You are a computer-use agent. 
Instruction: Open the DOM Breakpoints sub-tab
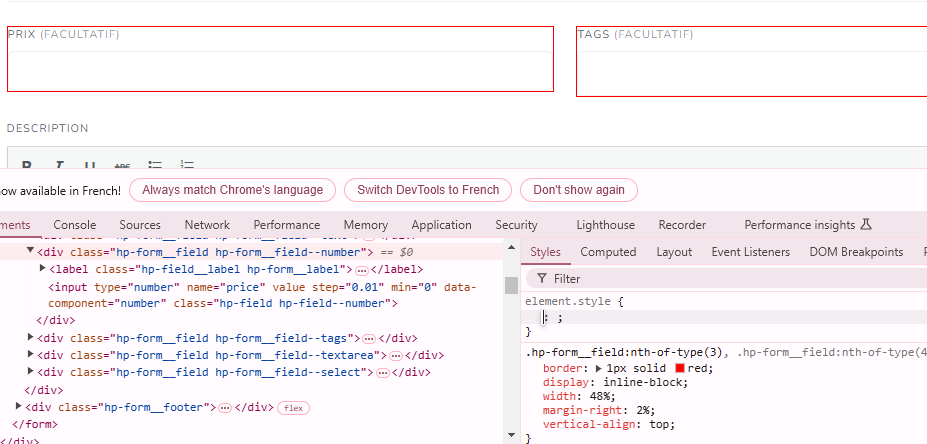tap(856, 252)
